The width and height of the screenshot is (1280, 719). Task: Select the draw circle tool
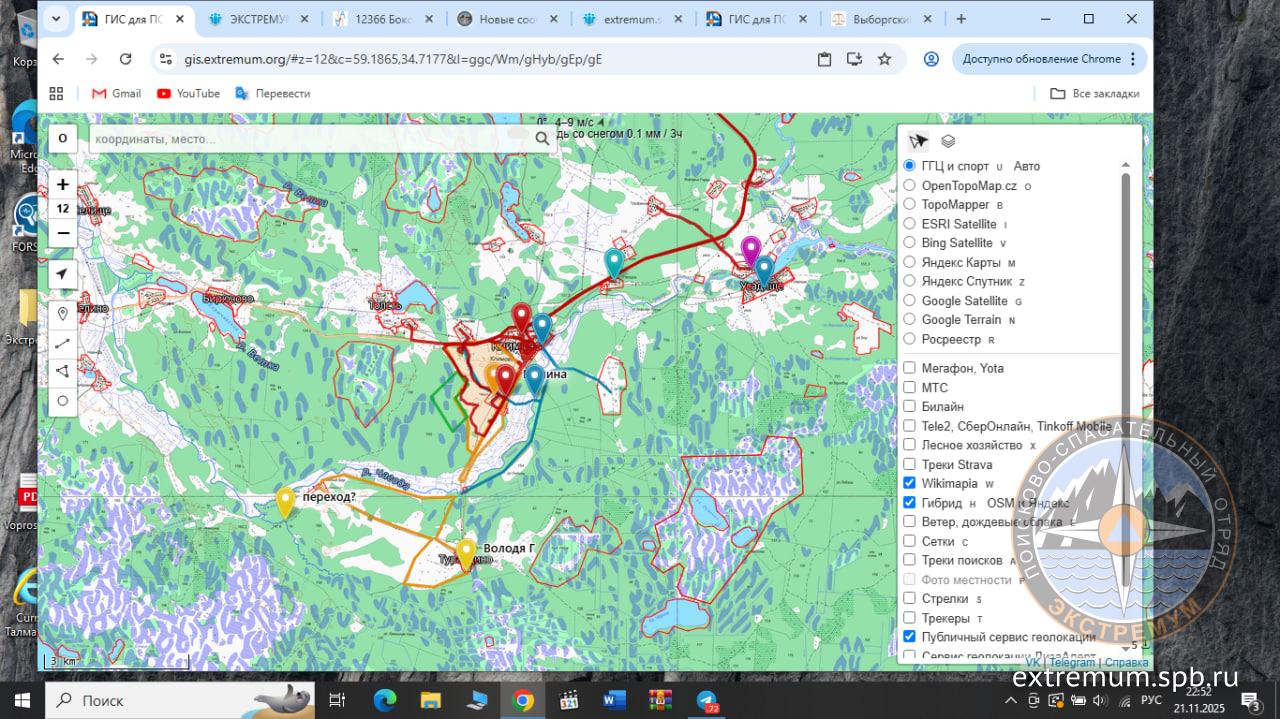(62, 401)
